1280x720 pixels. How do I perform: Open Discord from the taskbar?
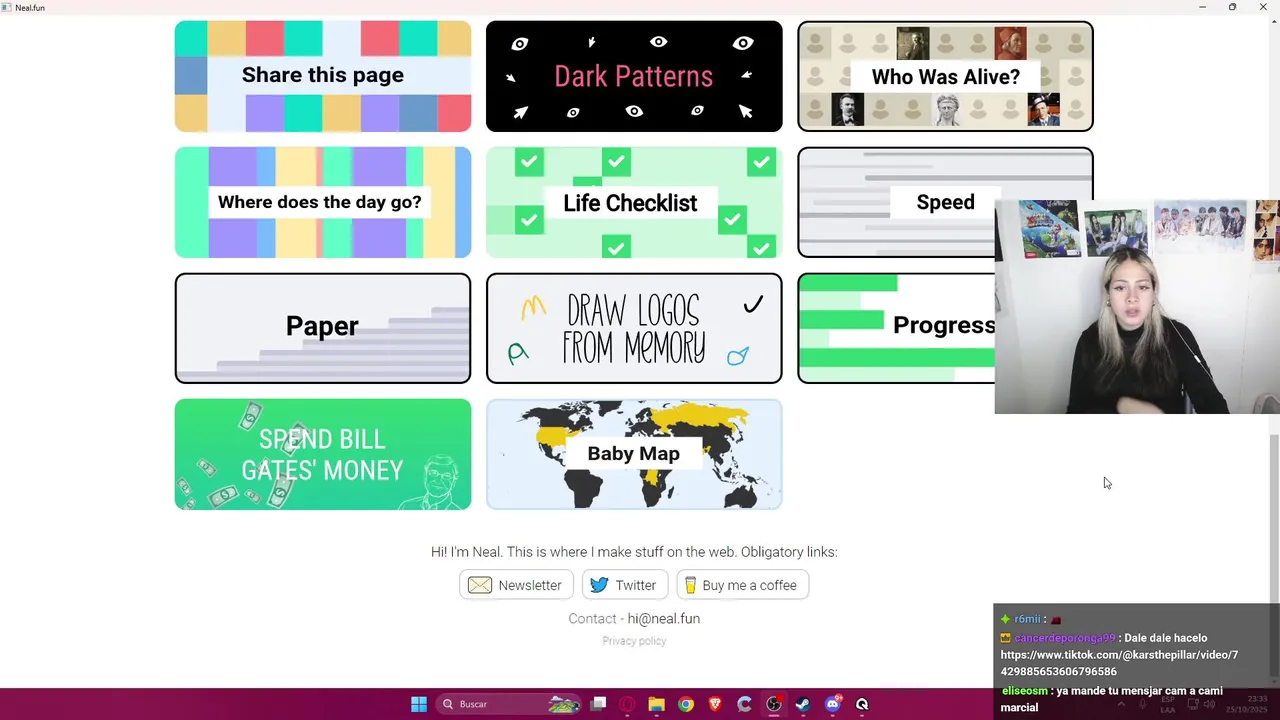tap(833, 704)
